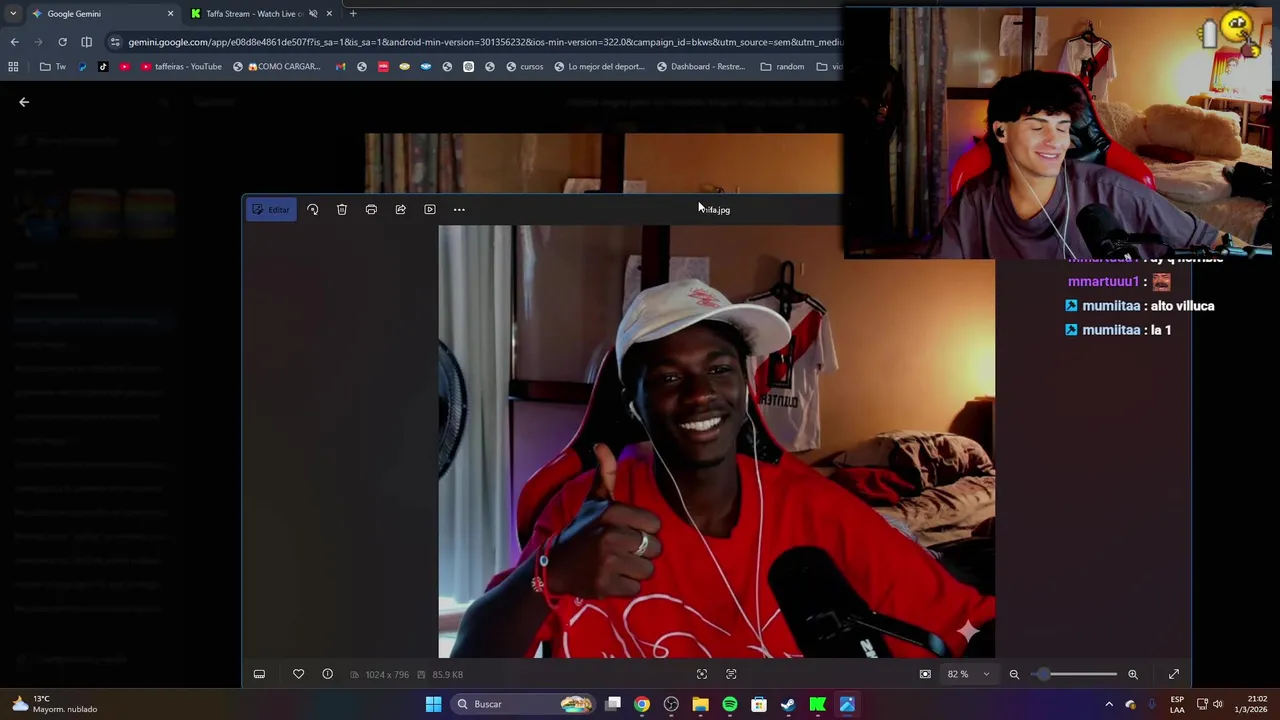Click the split view icon beside reload
The image size is (1280, 720).
pos(86,42)
